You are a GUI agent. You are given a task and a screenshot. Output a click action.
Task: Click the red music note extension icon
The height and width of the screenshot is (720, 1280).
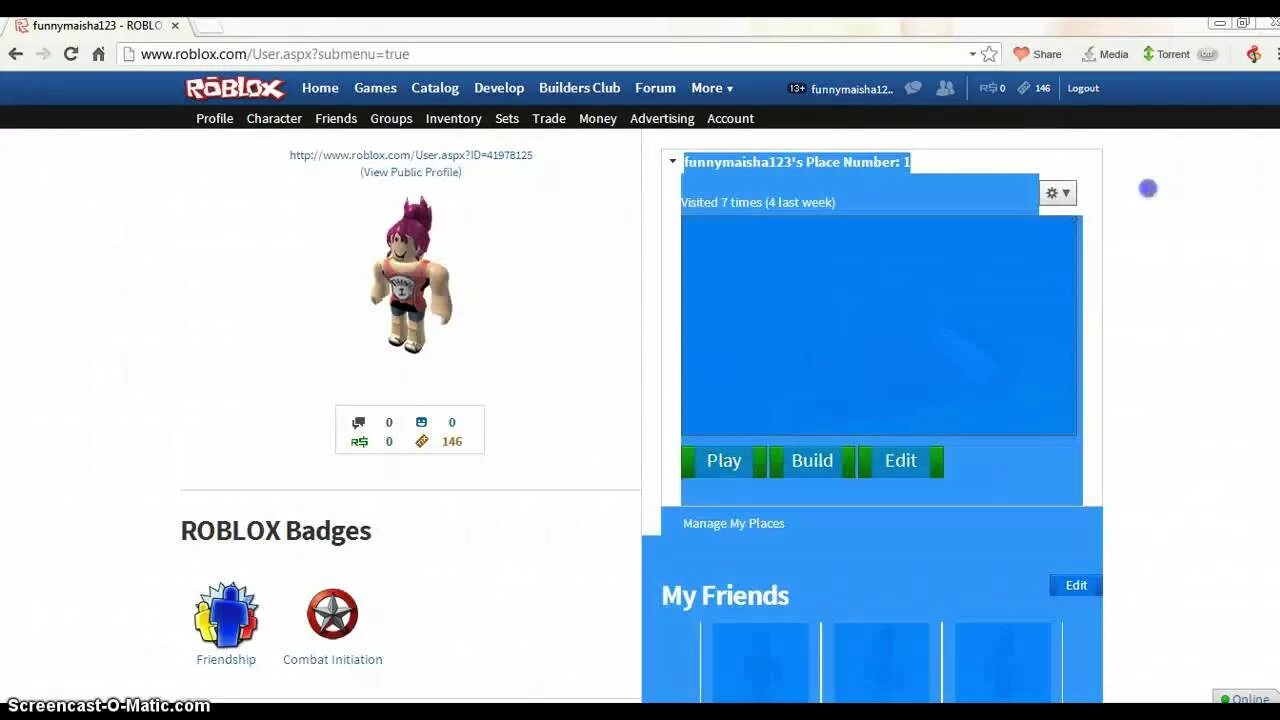[1254, 54]
